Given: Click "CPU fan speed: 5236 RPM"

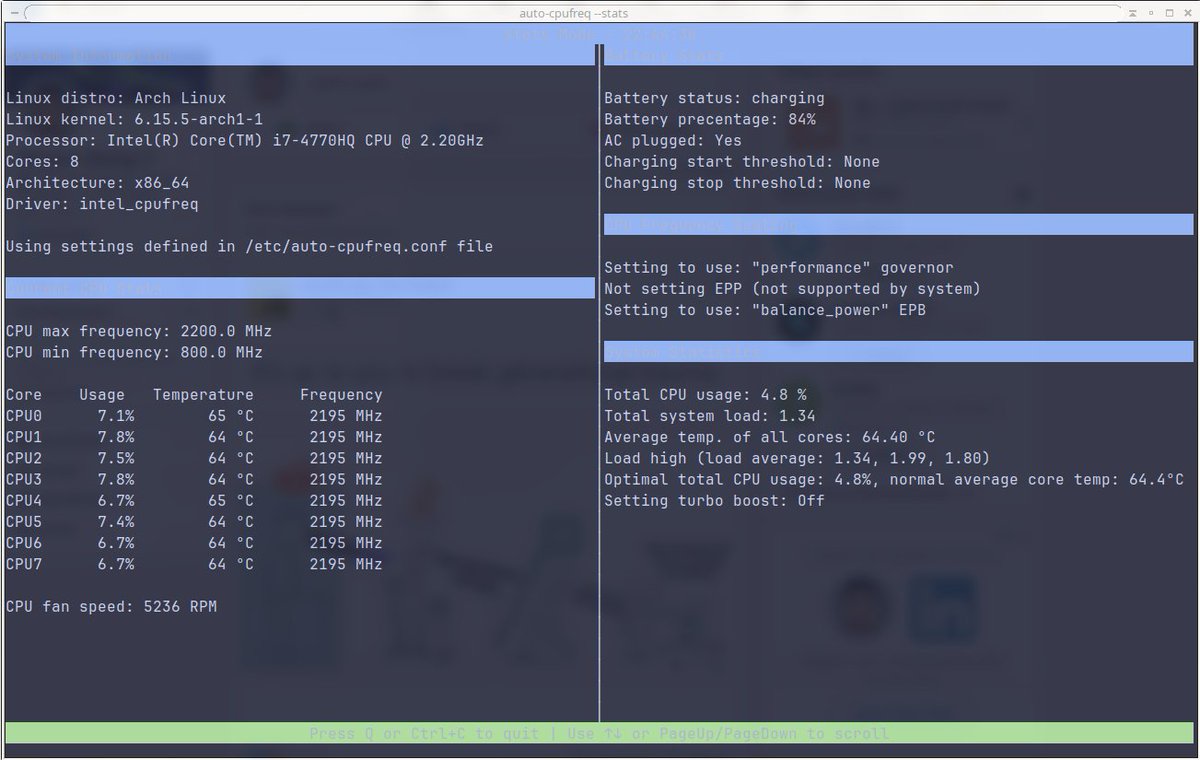Looking at the screenshot, I should [x=111, y=606].
